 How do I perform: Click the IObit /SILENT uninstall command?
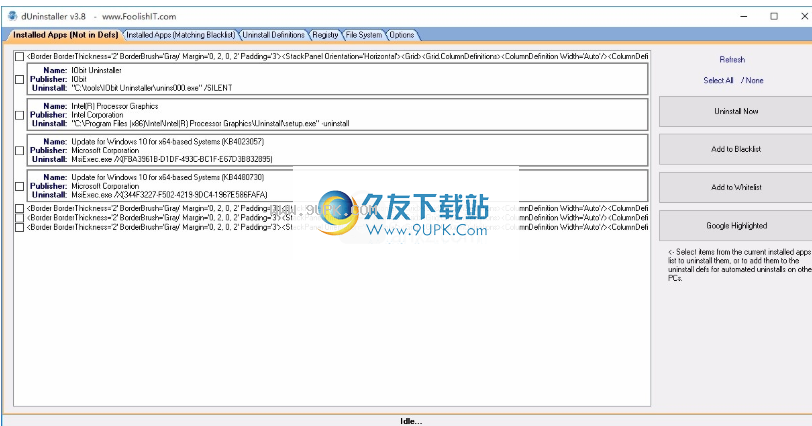point(152,88)
